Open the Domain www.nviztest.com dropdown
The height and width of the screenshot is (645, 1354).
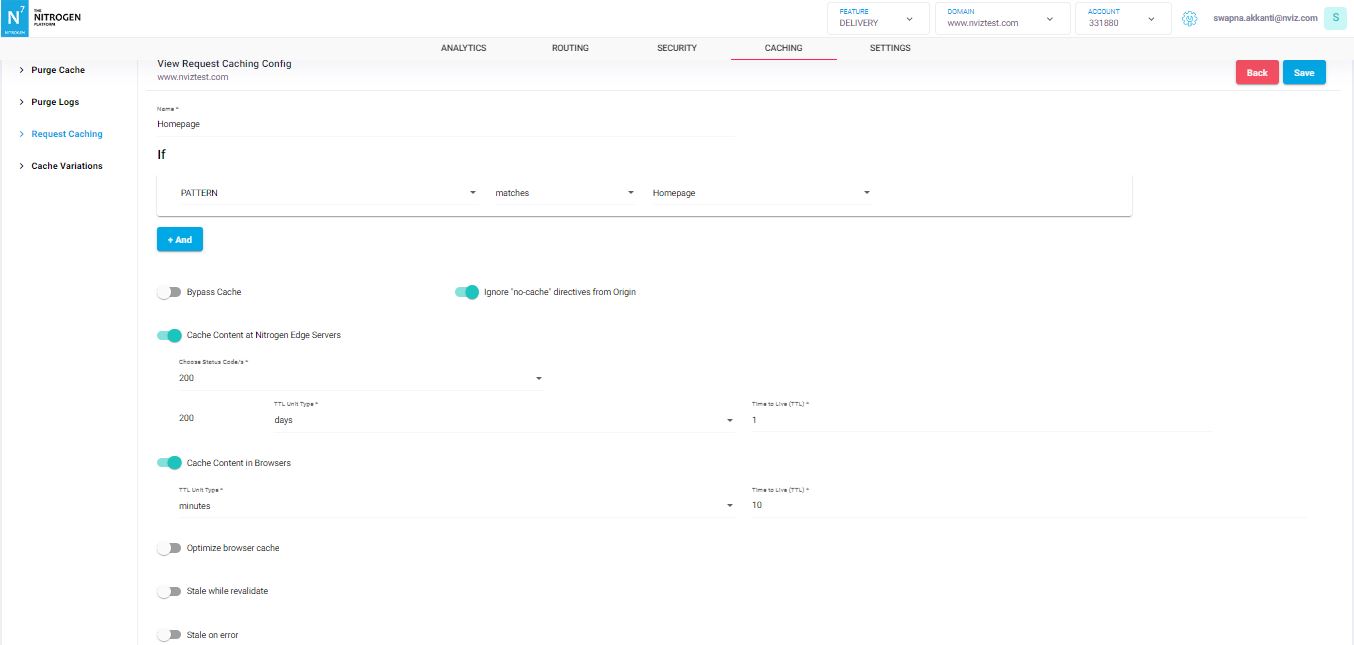point(1001,18)
